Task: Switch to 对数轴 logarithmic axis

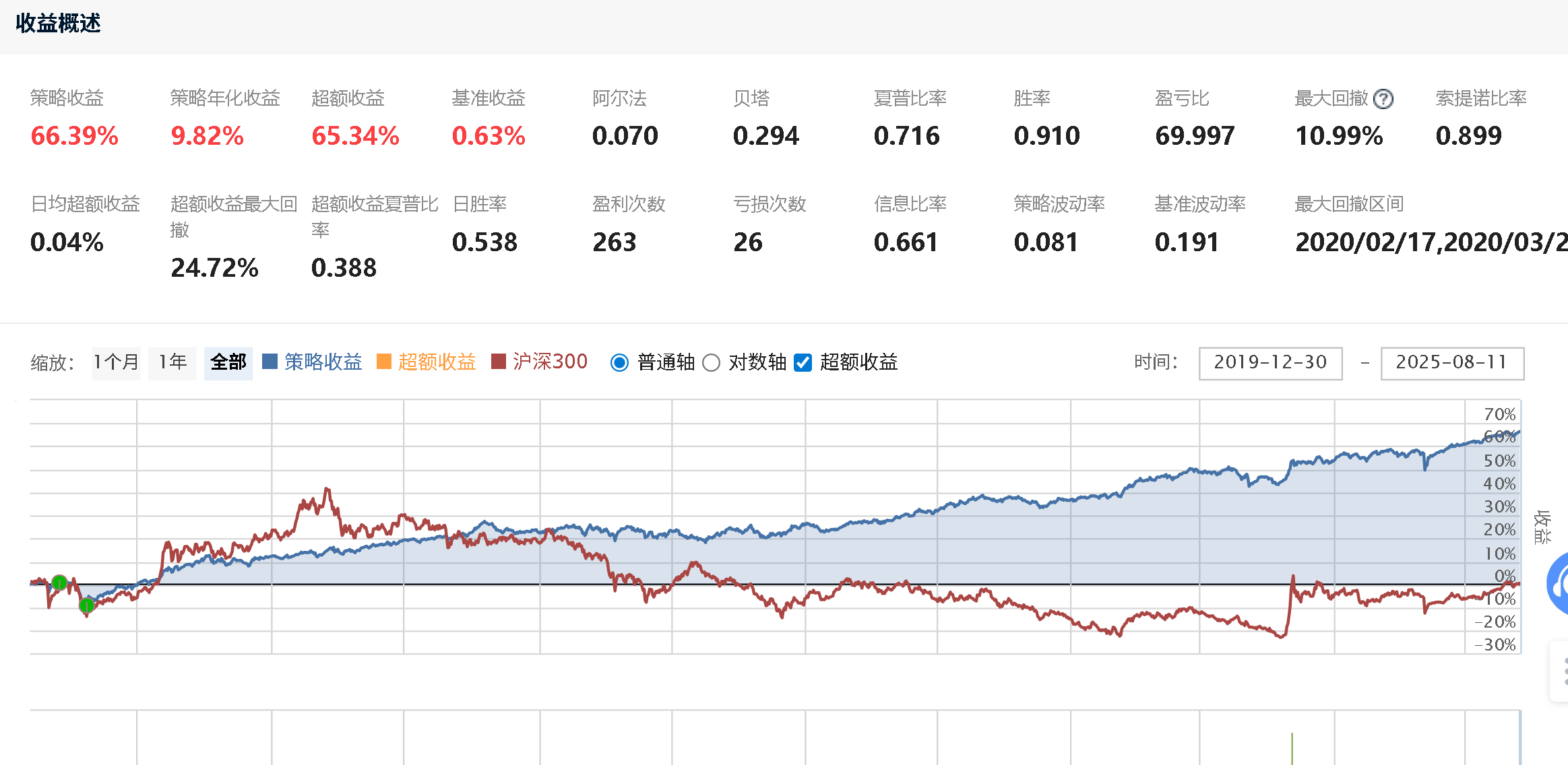Action: [711, 363]
